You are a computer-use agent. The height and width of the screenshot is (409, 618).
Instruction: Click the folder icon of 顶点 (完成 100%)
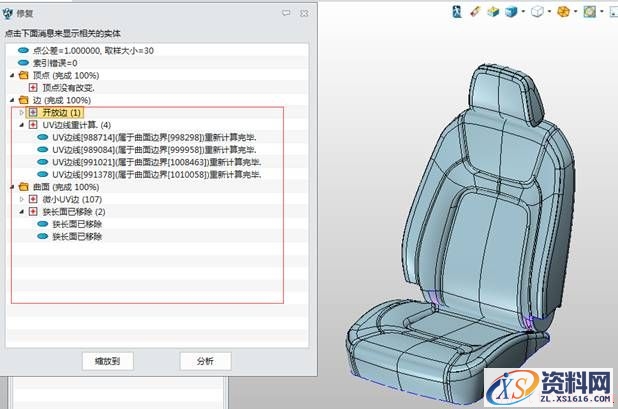tap(24, 75)
